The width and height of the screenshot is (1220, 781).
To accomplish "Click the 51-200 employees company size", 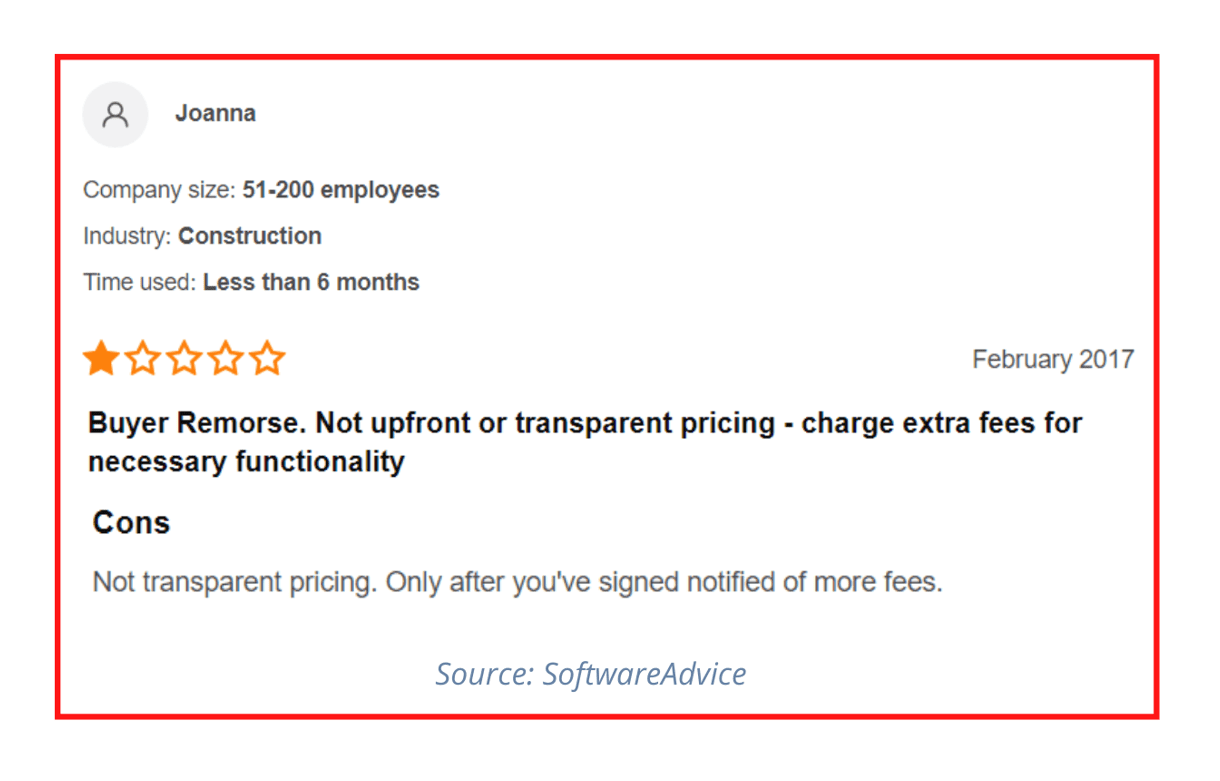I will point(341,190).
